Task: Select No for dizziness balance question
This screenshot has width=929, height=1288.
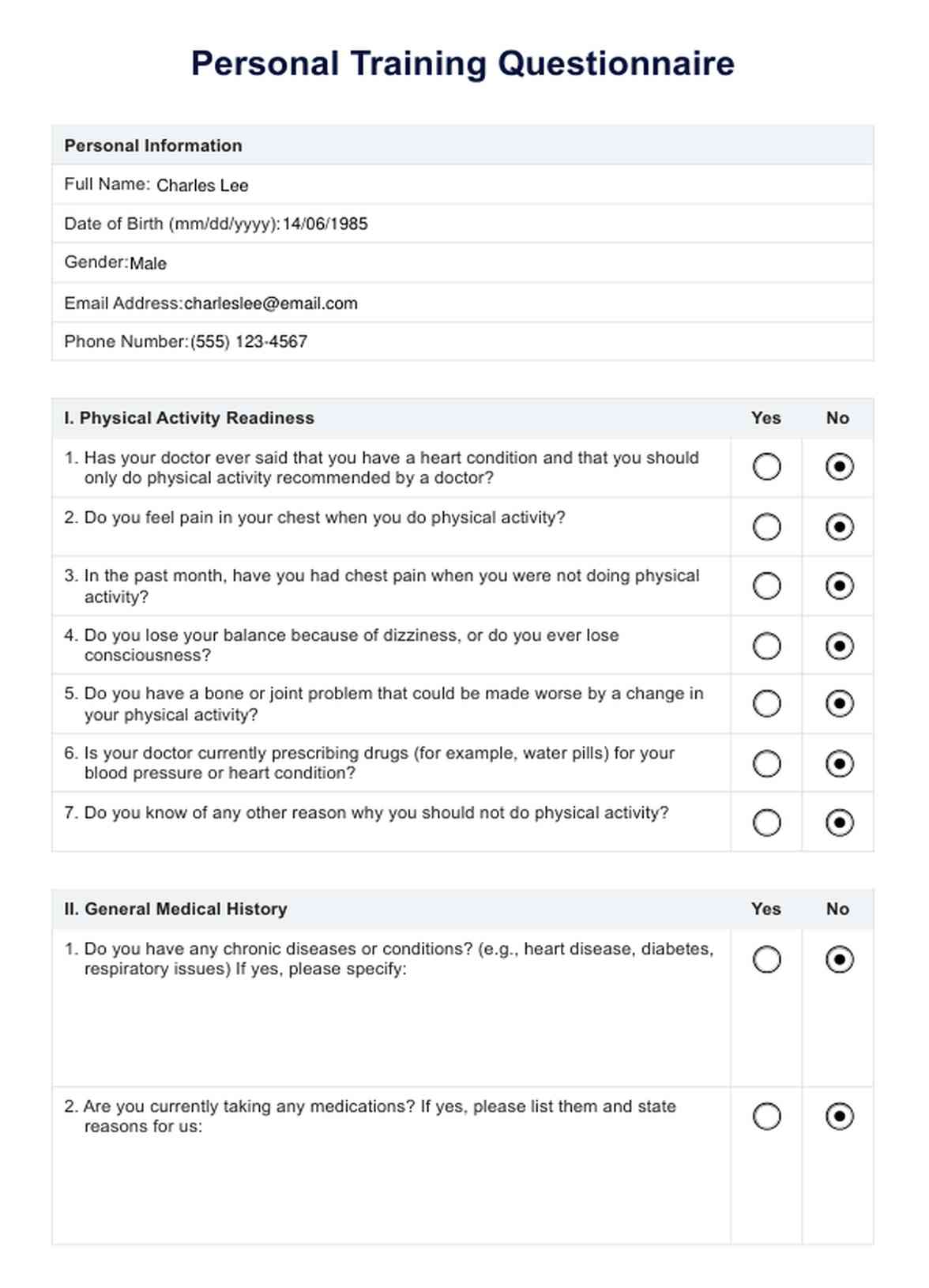Action: point(839,646)
